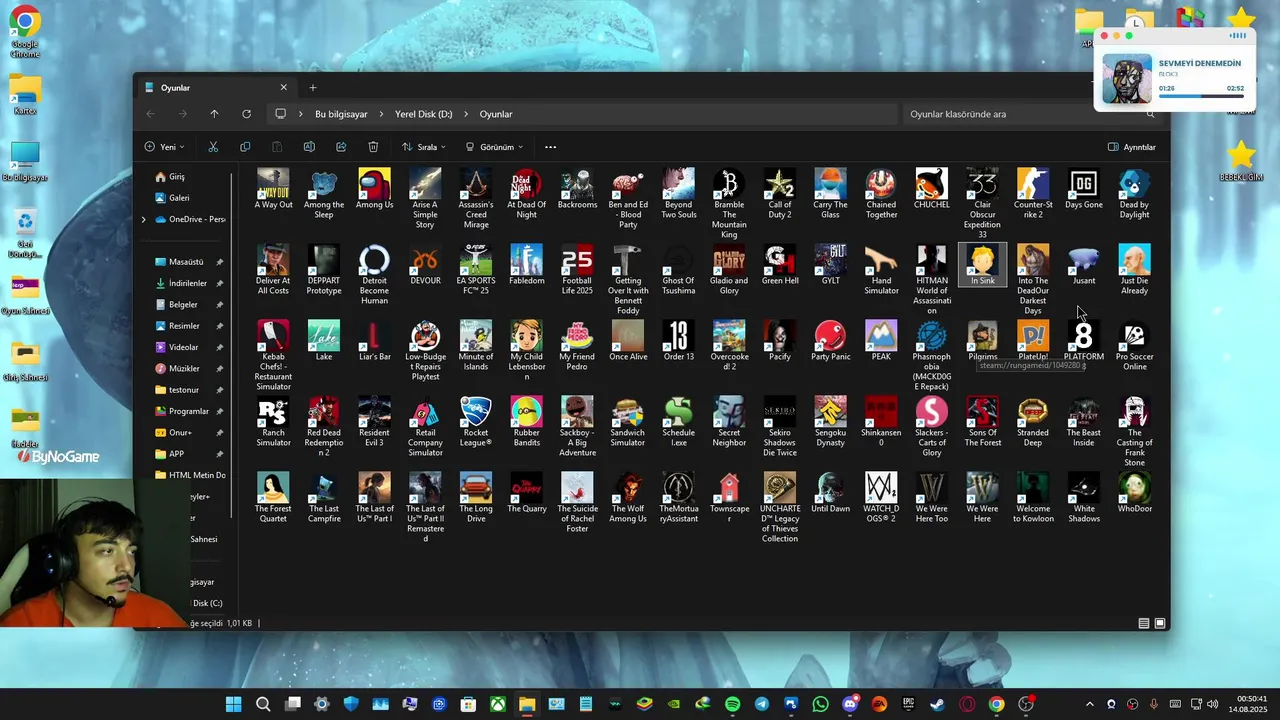
Task: Select the Among Us game icon
Action: tap(374, 189)
